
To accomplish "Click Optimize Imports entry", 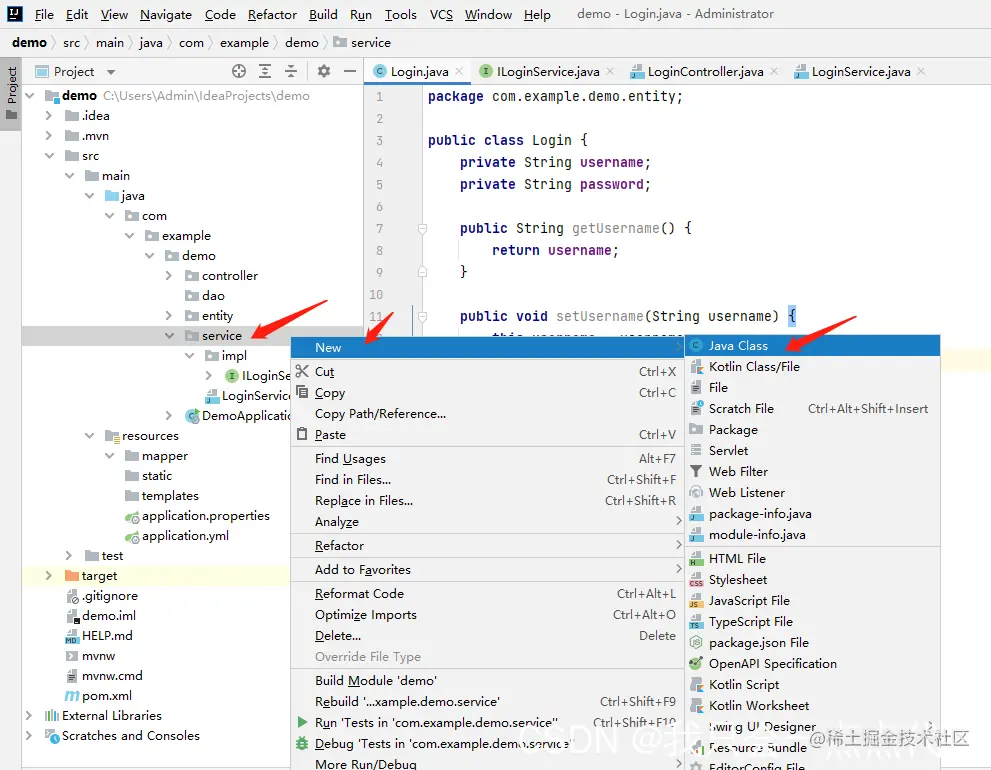I will 487,614.
